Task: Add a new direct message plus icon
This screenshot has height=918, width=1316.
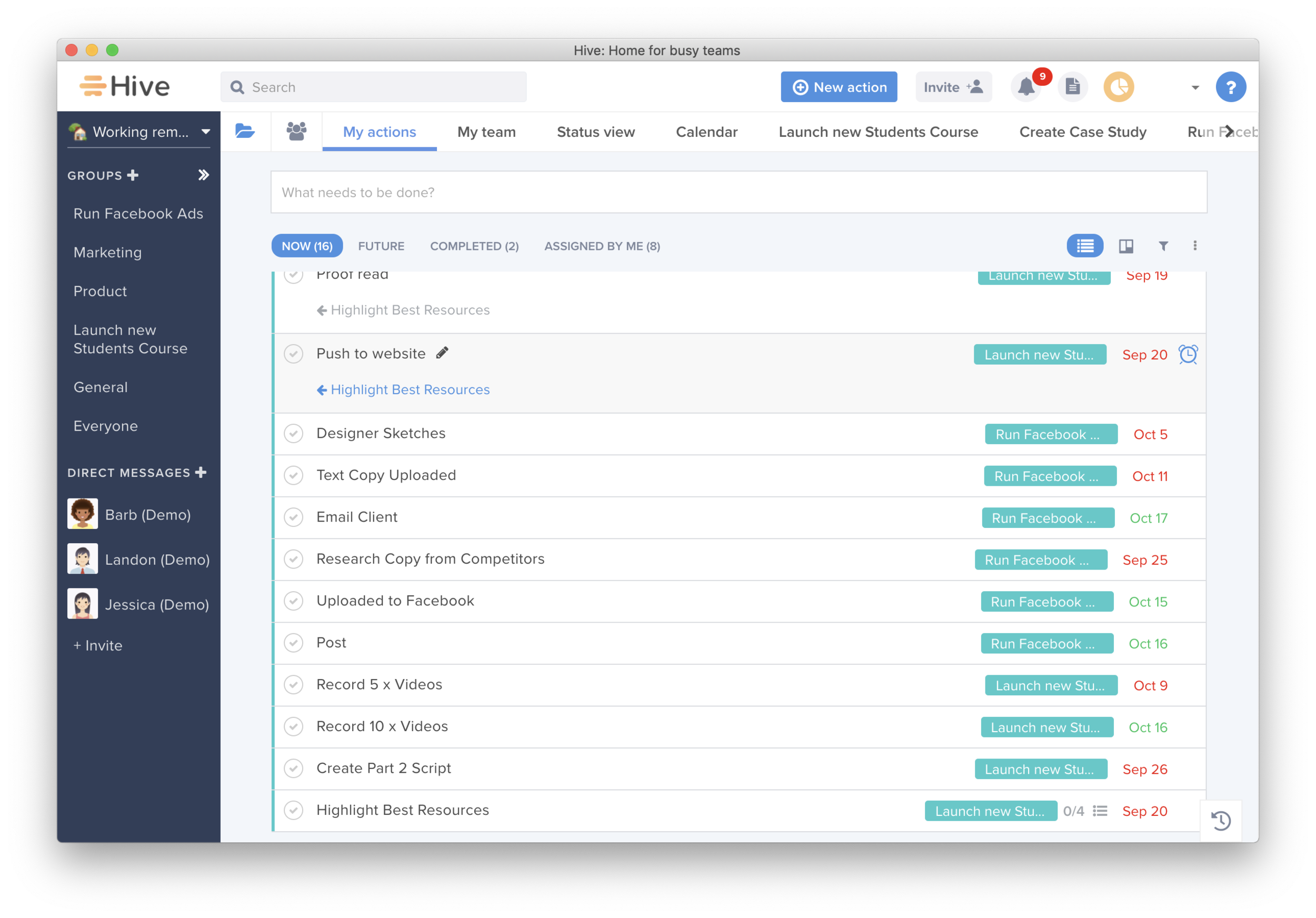Action: tap(201, 472)
